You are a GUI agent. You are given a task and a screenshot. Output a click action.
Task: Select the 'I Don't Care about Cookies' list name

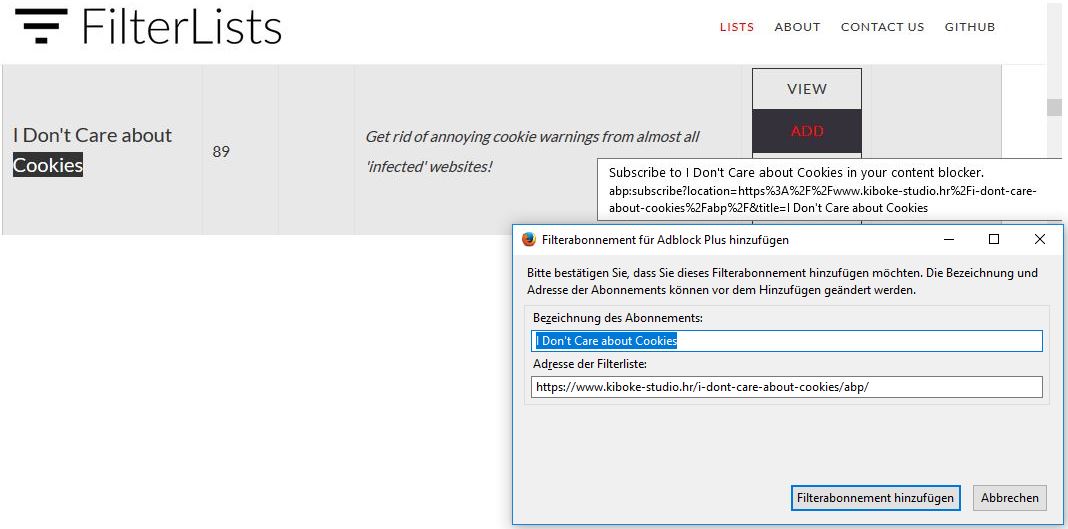click(93, 150)
